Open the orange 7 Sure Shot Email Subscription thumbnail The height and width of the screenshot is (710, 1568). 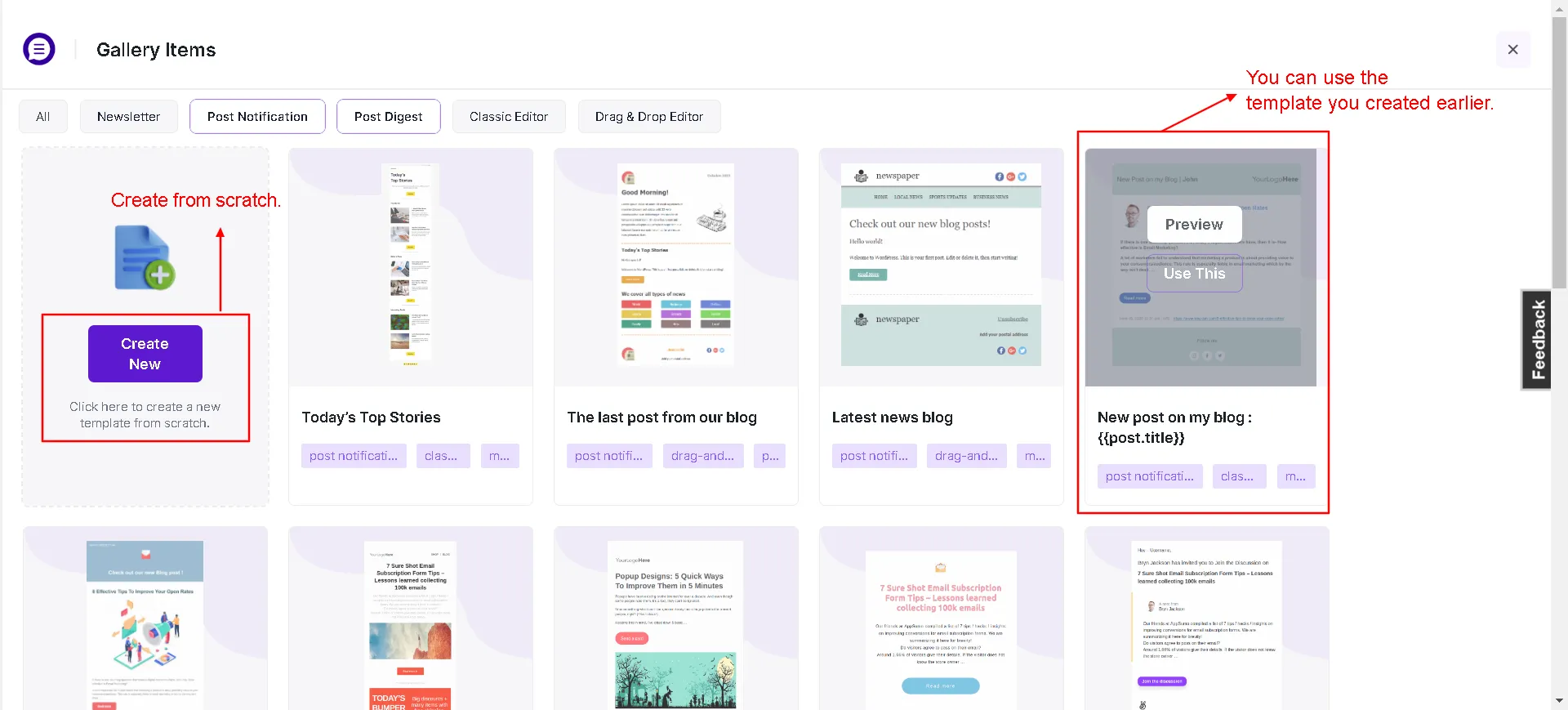[x=942, y=618]
